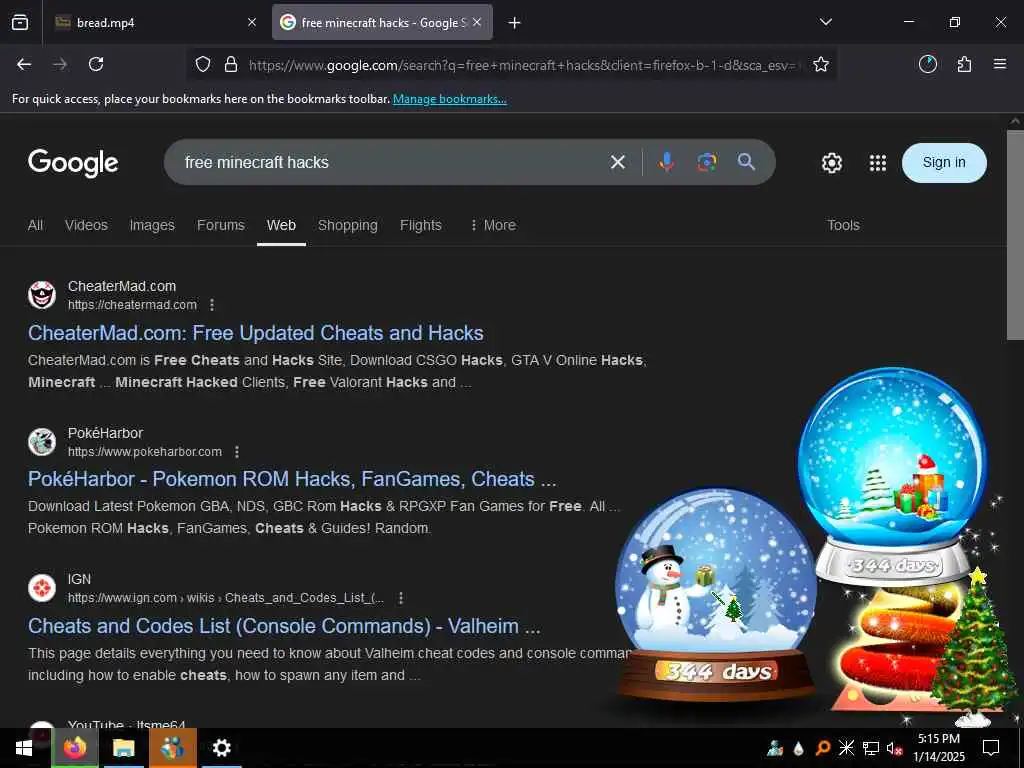1024x768 pixels.
Task: Open CheaterMad Free Updated Cheats link
Action: tap(255, 333)
